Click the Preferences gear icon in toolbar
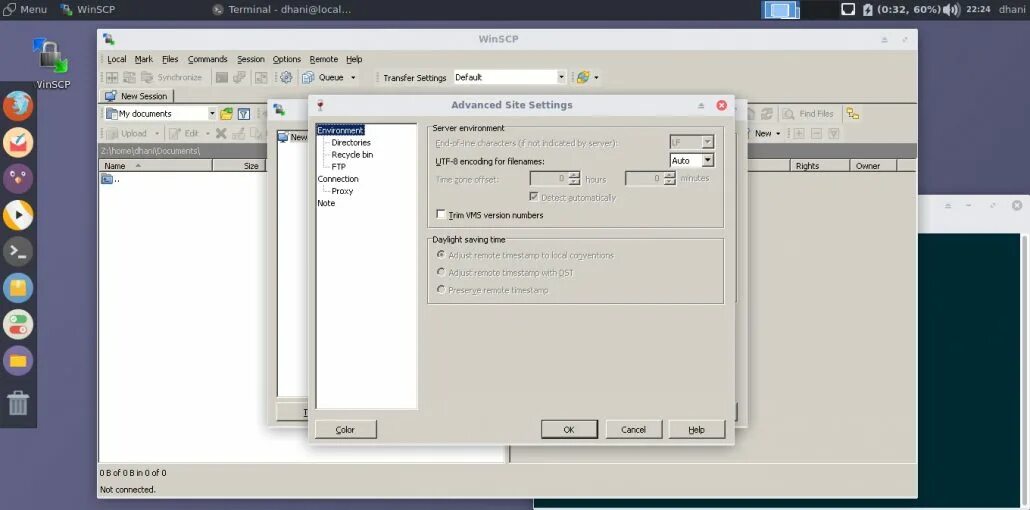The image size is (1030, 510). [286, 78]
